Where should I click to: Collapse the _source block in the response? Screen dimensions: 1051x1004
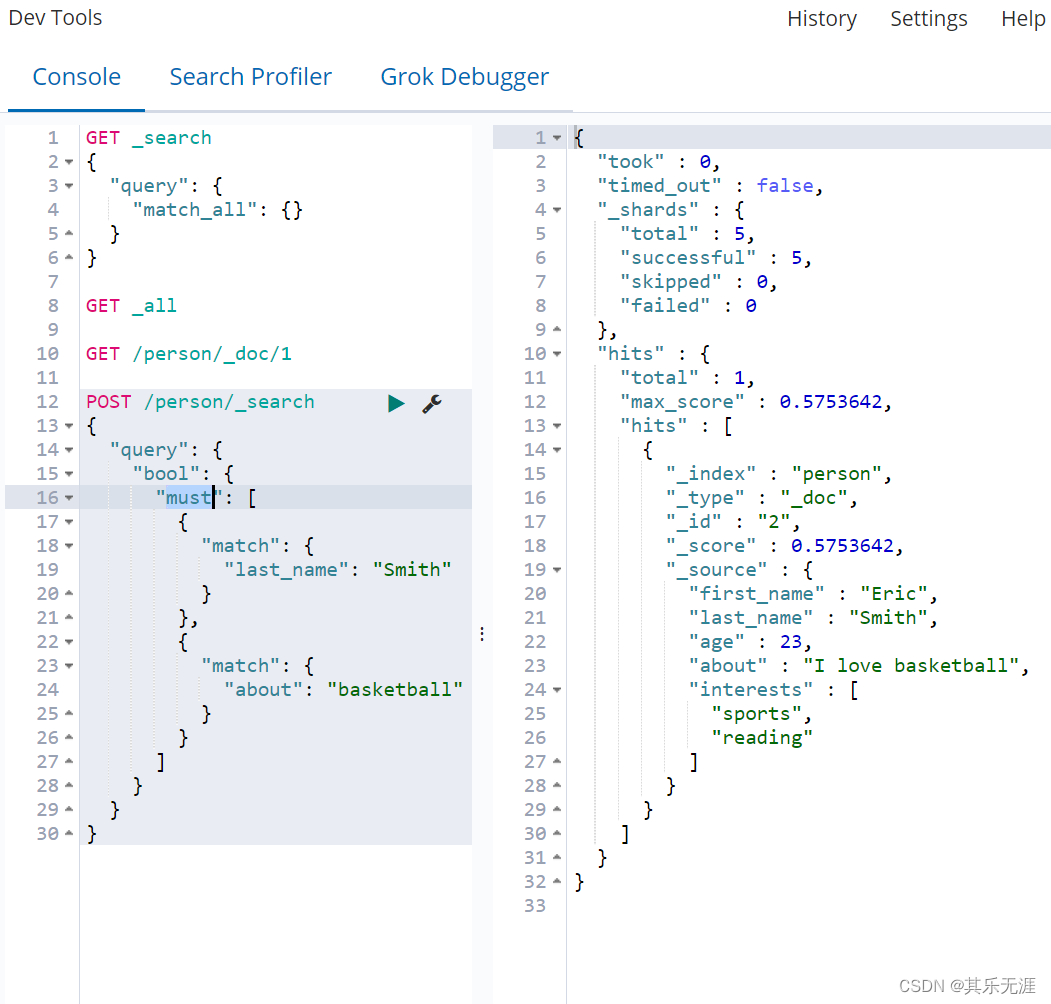pyautogui.click(x=557, y=570)
